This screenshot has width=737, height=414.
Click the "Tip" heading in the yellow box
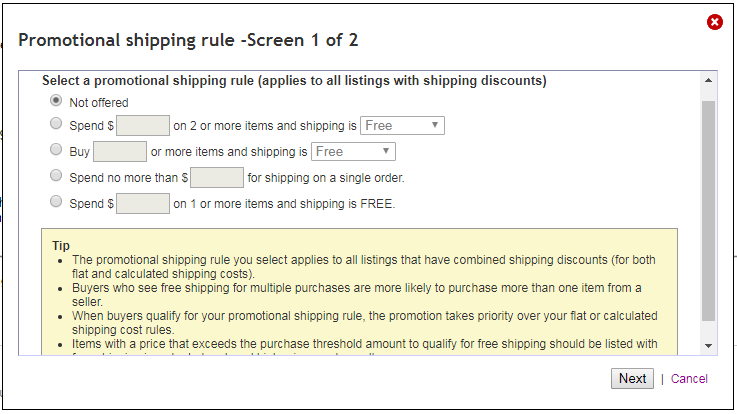point(61,246)
